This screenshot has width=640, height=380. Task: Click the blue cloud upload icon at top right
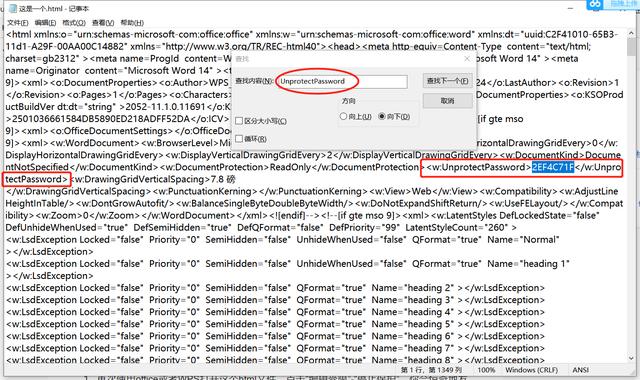click(x=595, y=4)
